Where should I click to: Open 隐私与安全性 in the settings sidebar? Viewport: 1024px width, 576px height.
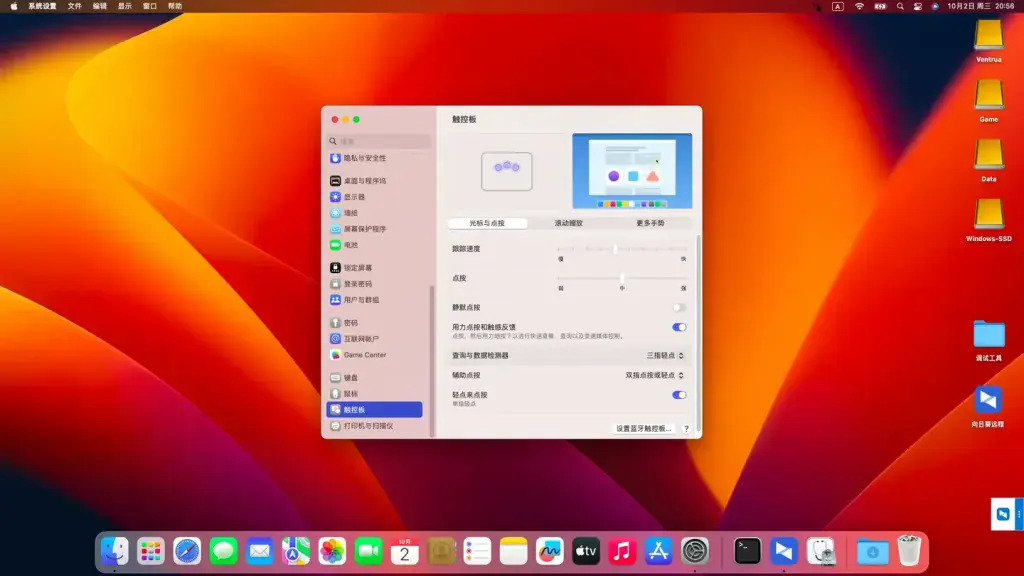[x=374, y=158]
